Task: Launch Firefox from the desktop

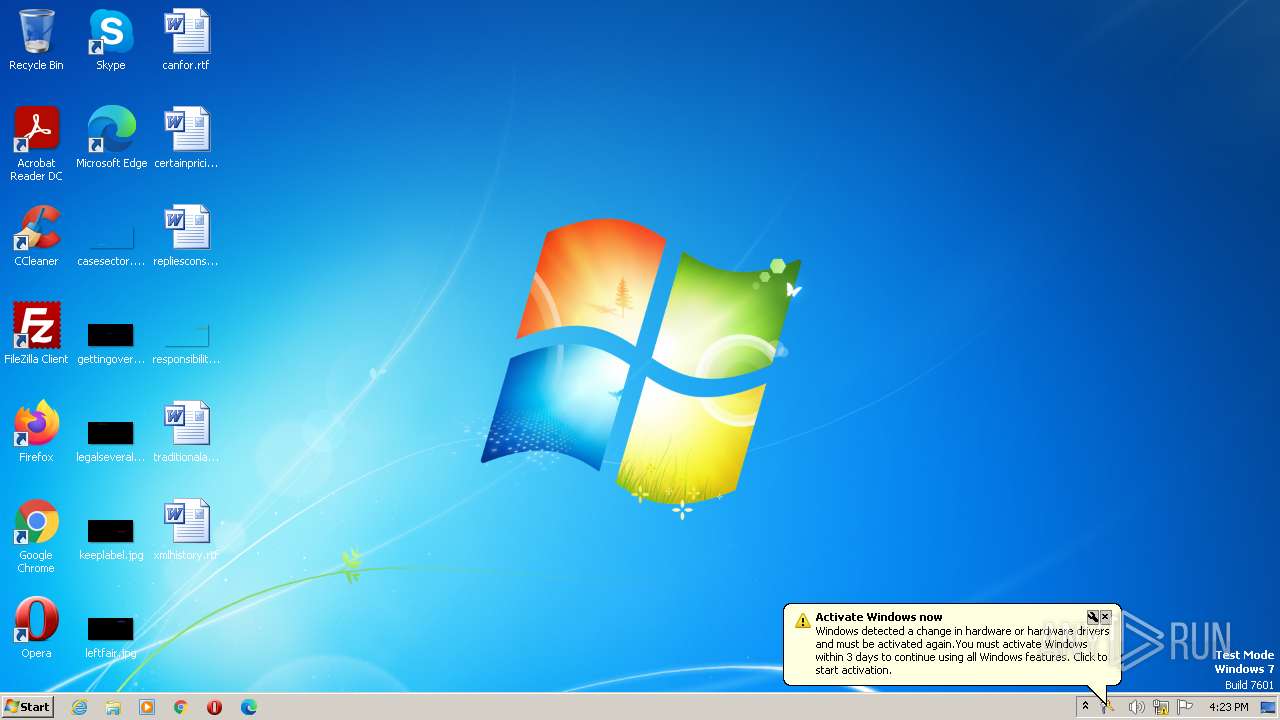Action: point(36,431)
